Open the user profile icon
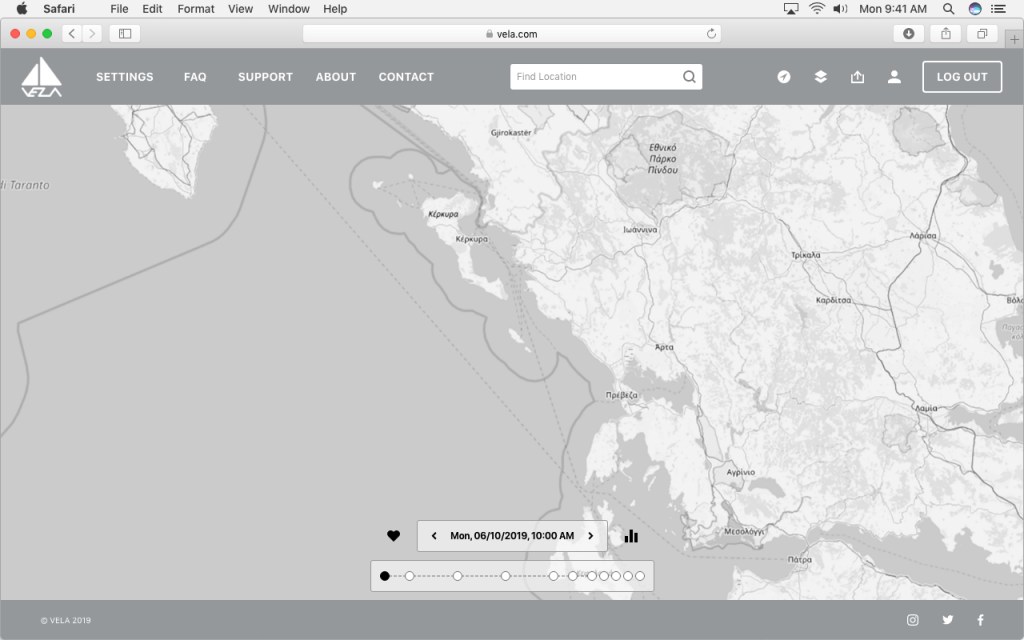Image resolution: width=1024 pixels, height=640 pixels. [x=894, y=77]
